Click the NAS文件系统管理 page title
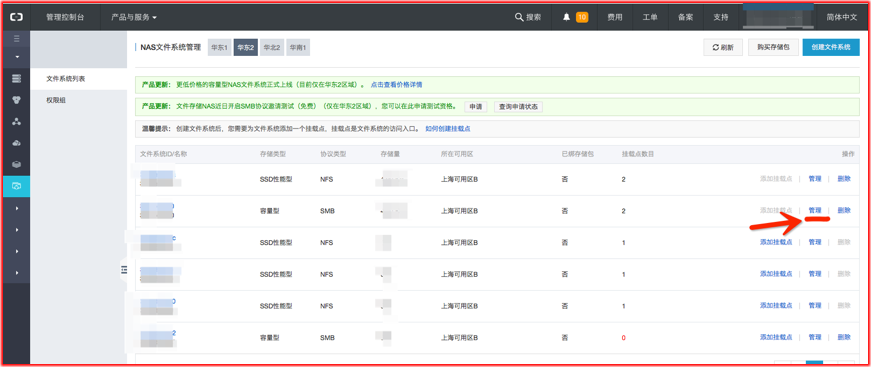871x367 pixels. 171,48
